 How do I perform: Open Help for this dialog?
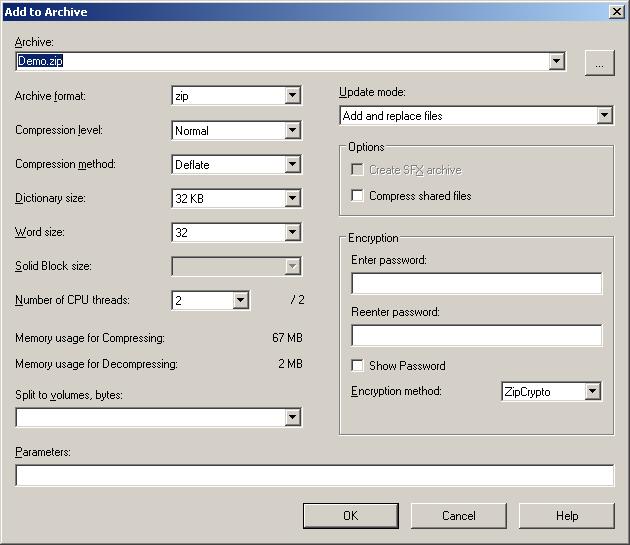[567, 516]
